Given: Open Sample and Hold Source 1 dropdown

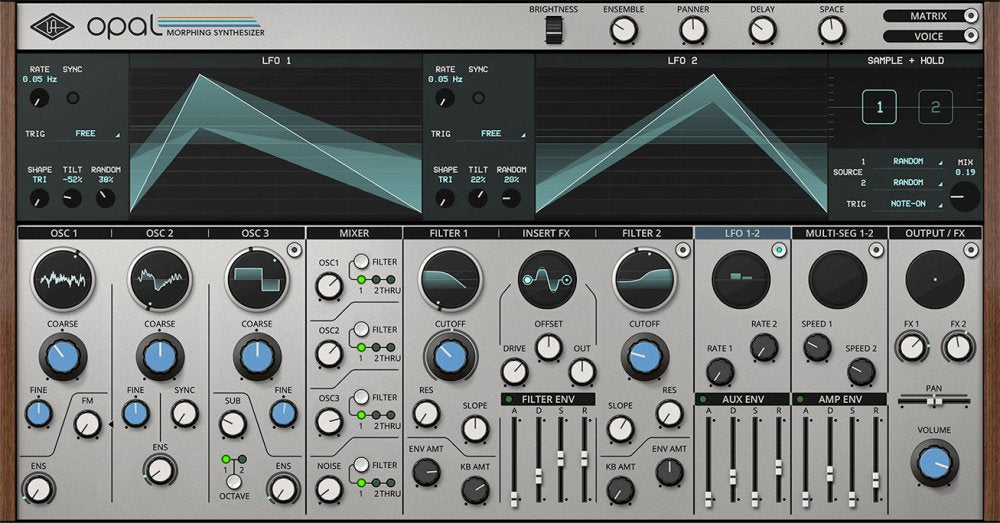Looking at the screenshot, I should coord(908,161).
